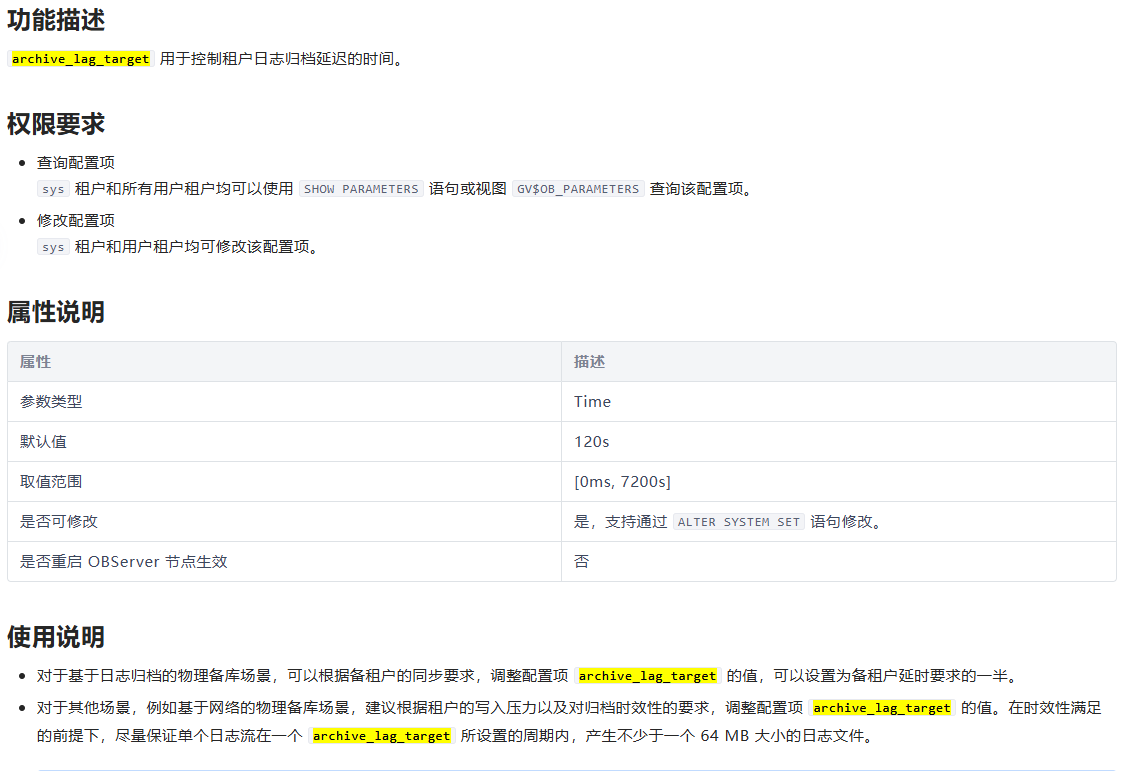The width and height of the screenshot is (1131, 771).
Task: Click 是否重启 OBServer 节点生效 cell
Action: pos(284,562)
